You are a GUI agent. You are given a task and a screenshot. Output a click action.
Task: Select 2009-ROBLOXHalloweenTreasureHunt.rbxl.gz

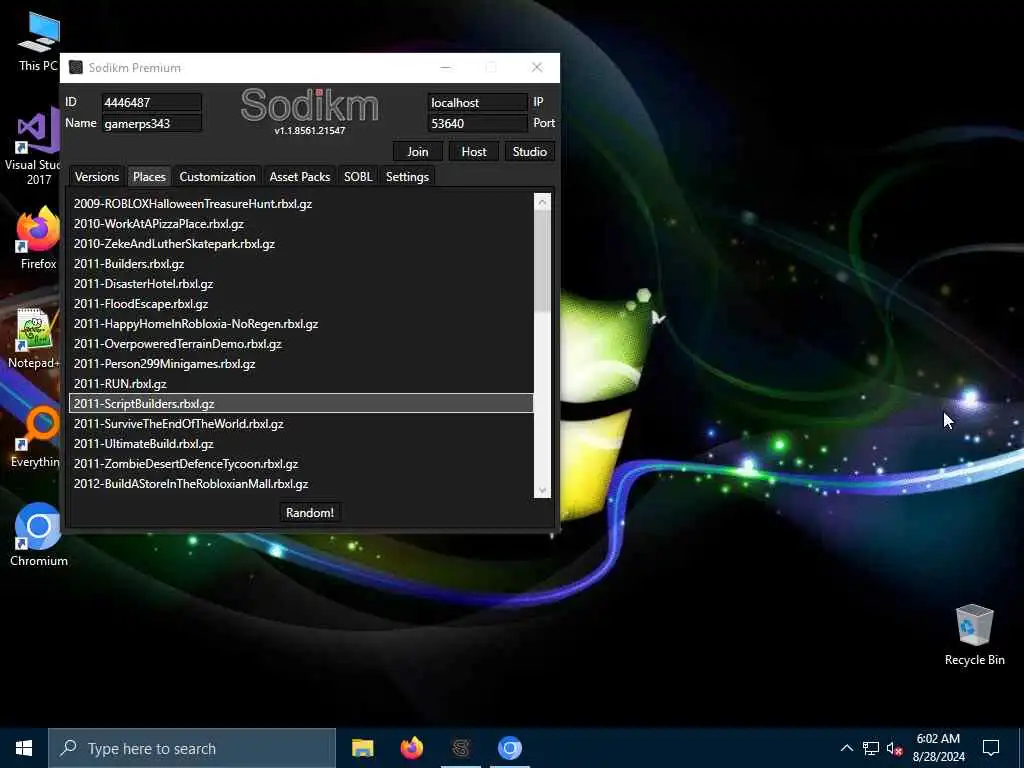pyautogui.click(x=301, y=204)
